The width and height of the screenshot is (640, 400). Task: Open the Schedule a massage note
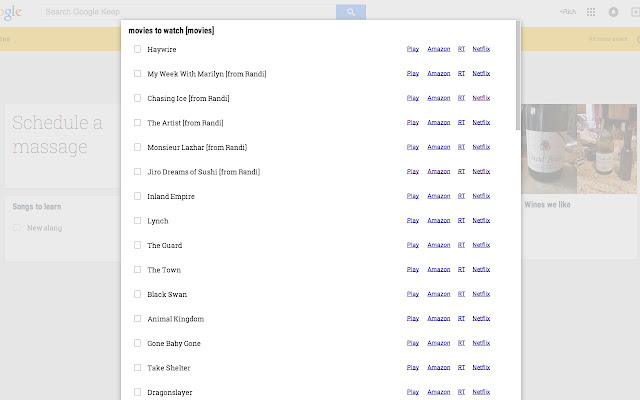pos(62,146)
